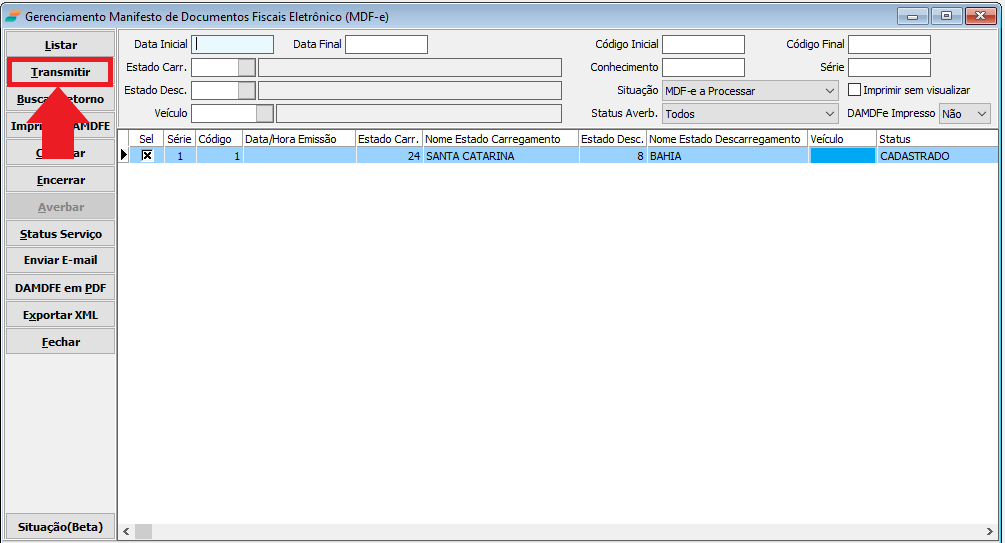Click the Estado Carr. lookup button
Image resolution: width=1005 pixels, height=543 pixels.
click(x=246, y=67)
